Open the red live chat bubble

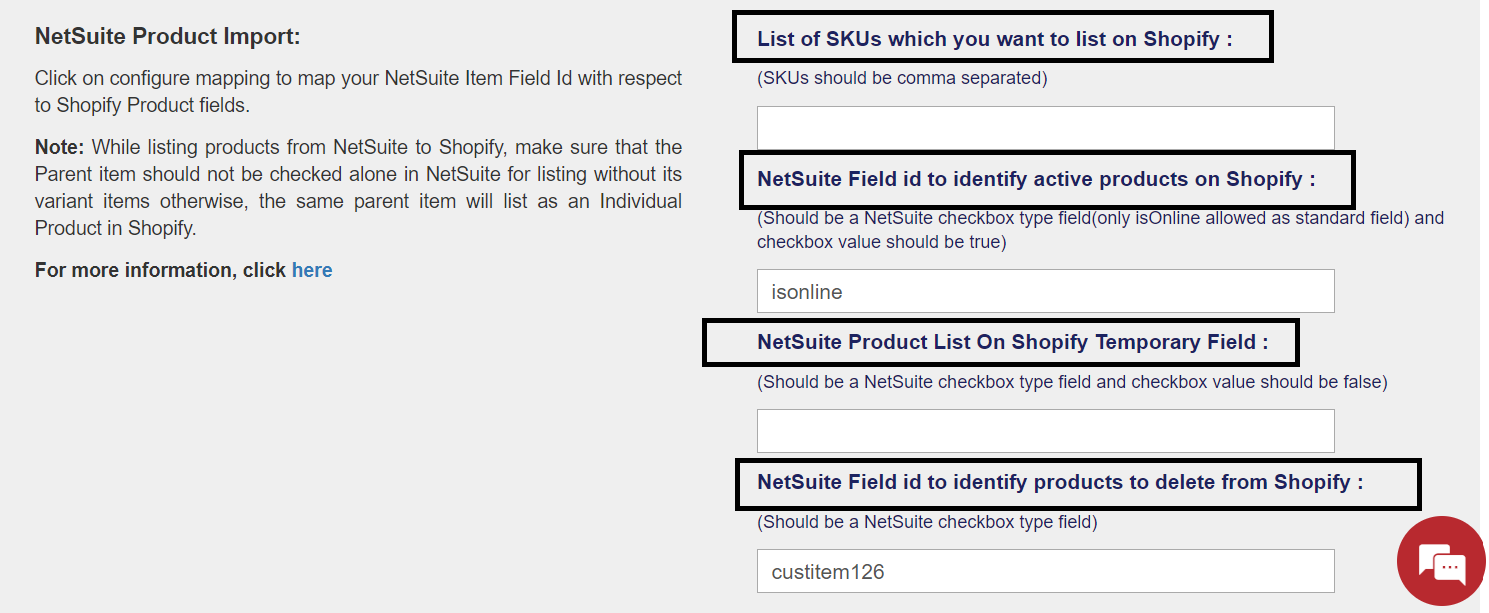pos(1441,562)
